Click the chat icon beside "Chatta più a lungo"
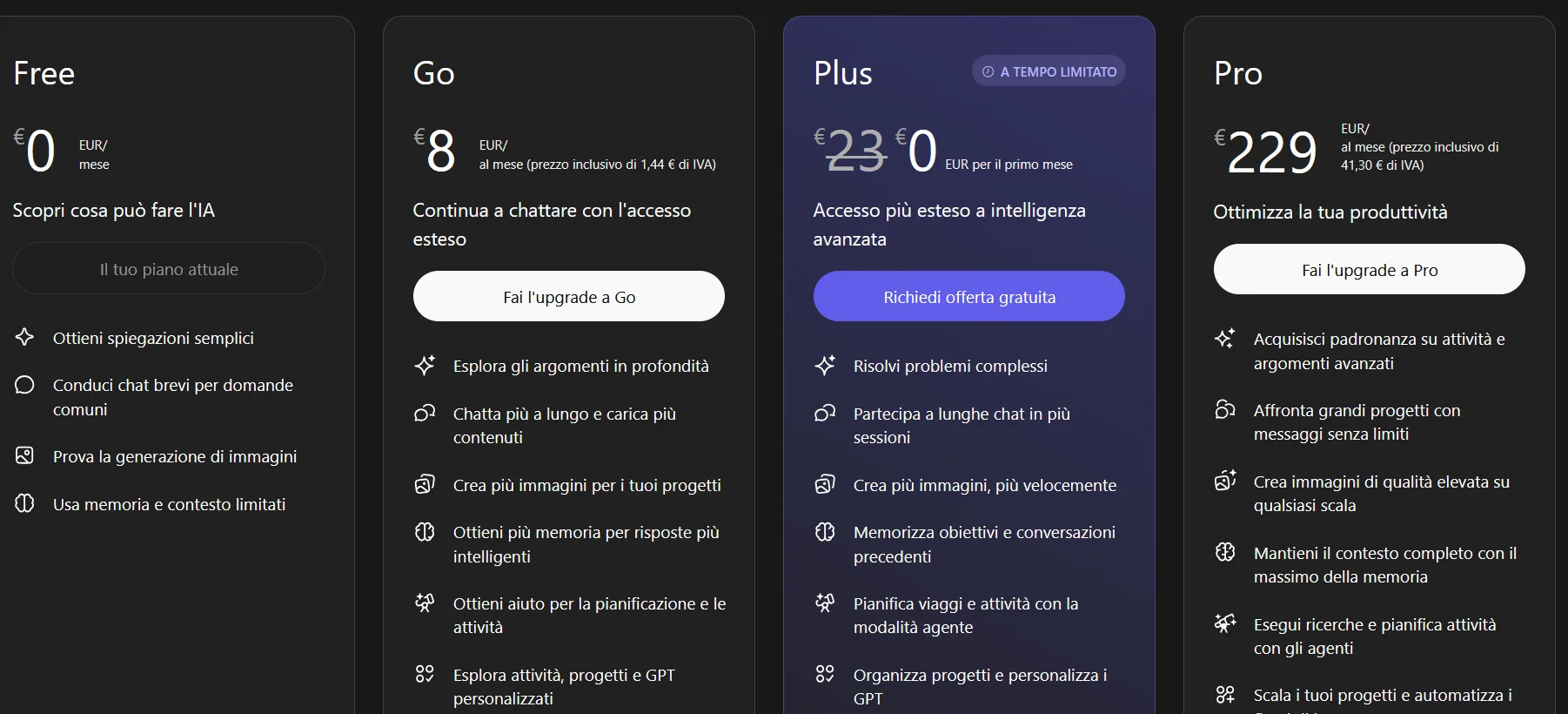Screen dimensions: 1568x714 pos(426,414)
